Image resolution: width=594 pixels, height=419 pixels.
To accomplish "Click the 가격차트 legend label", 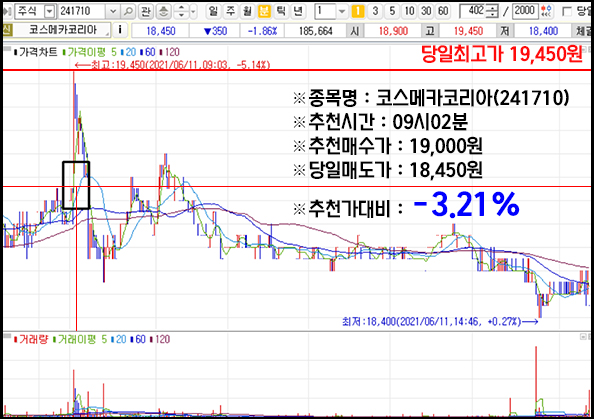I will (36, 52).
